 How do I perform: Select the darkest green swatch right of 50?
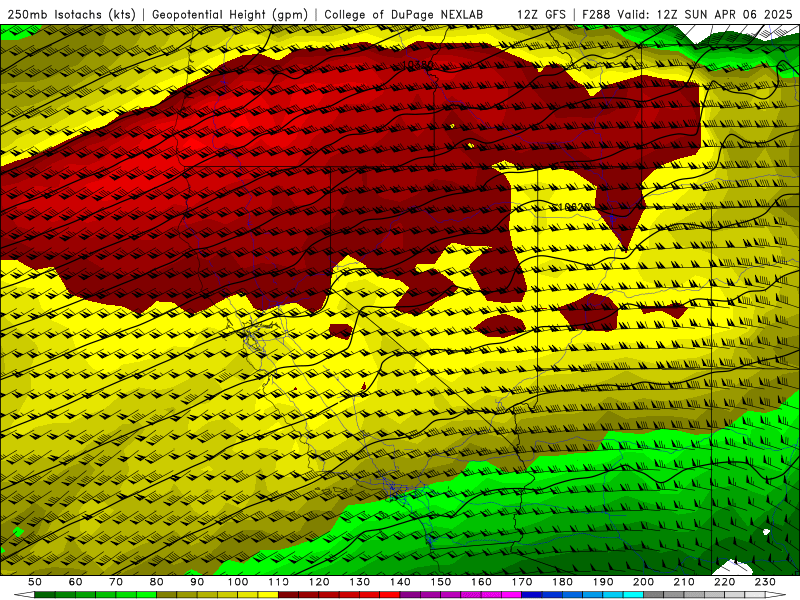[x=44, y=595]
